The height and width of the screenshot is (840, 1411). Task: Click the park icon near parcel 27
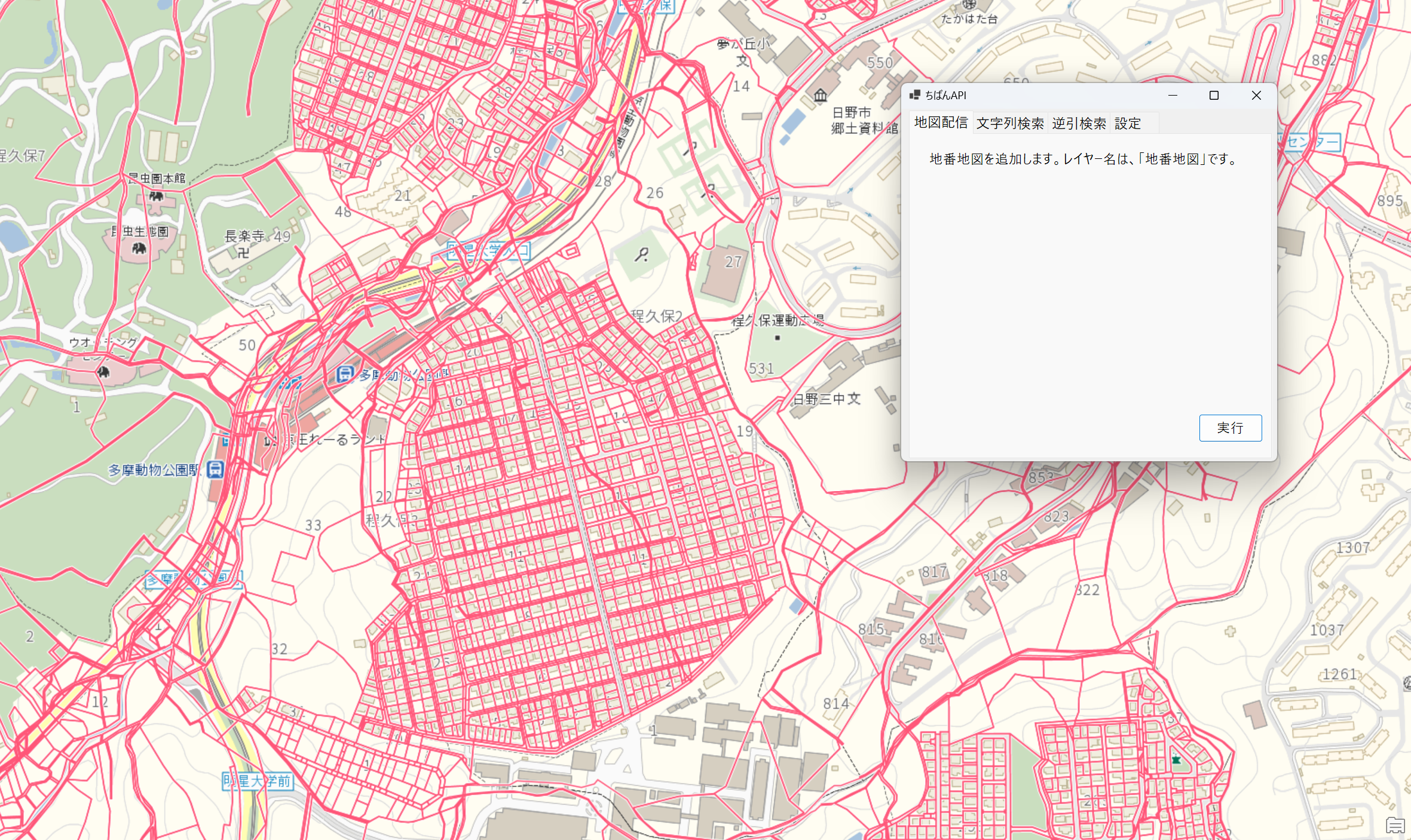click(642, 255)
